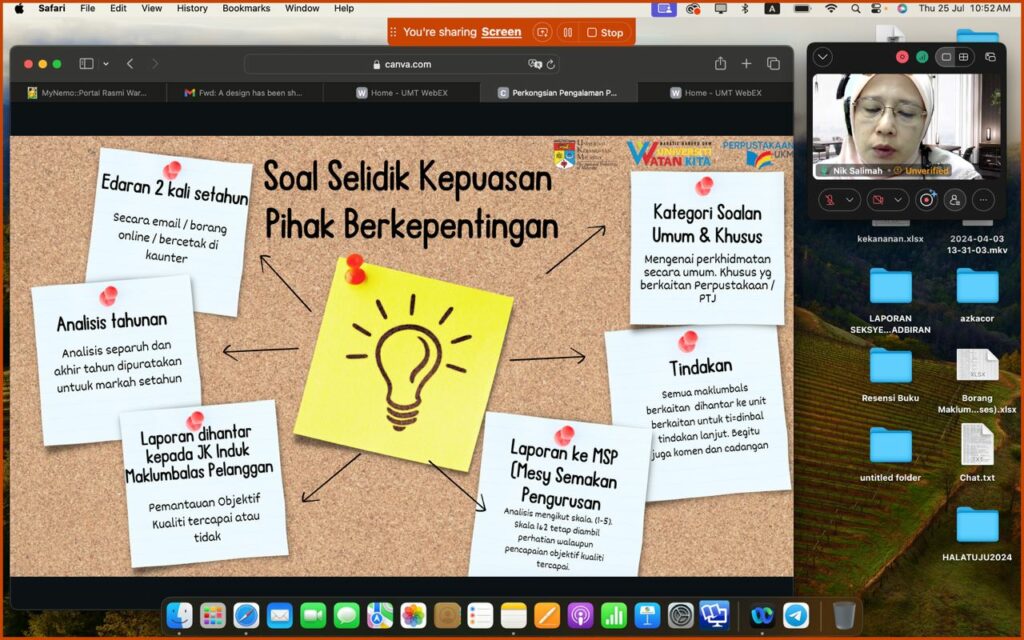Open the Window menu
This screenshot has height=640, width=1024.
pyautogui.click(x=302, y=8)
